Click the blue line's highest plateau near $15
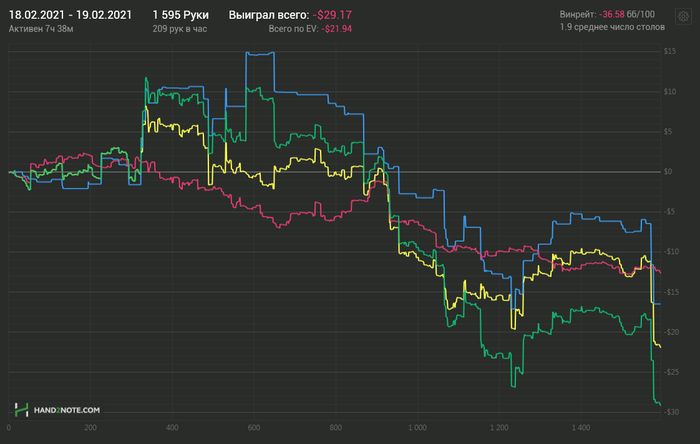Viewport: 700px width, 444px height. click(x=260, y=54)
